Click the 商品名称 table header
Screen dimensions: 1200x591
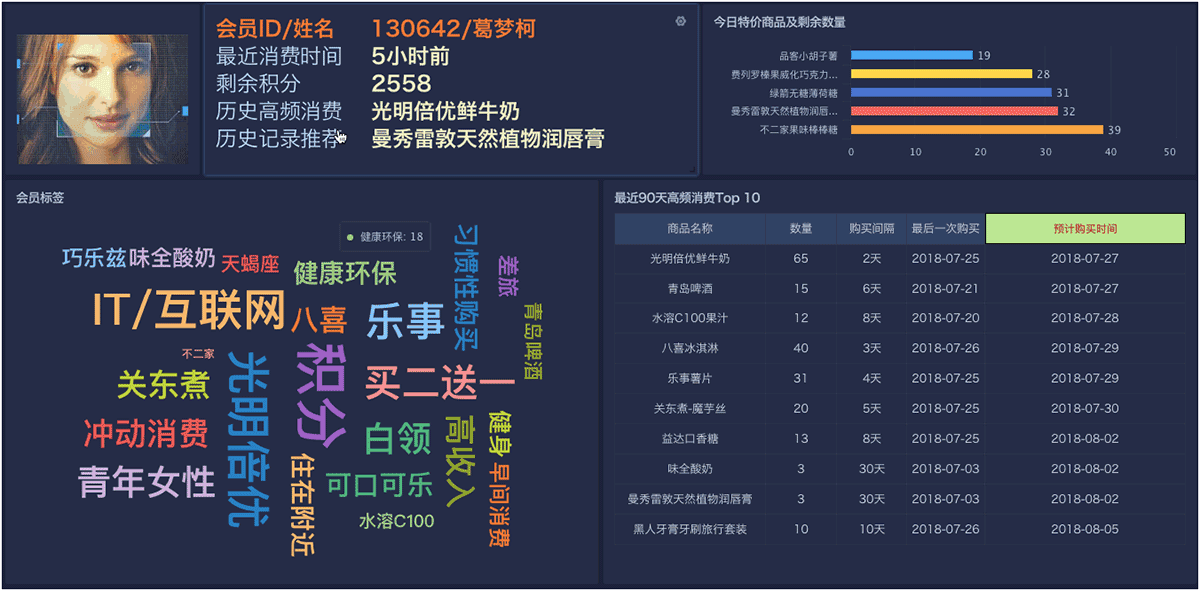tap(690, 228)
